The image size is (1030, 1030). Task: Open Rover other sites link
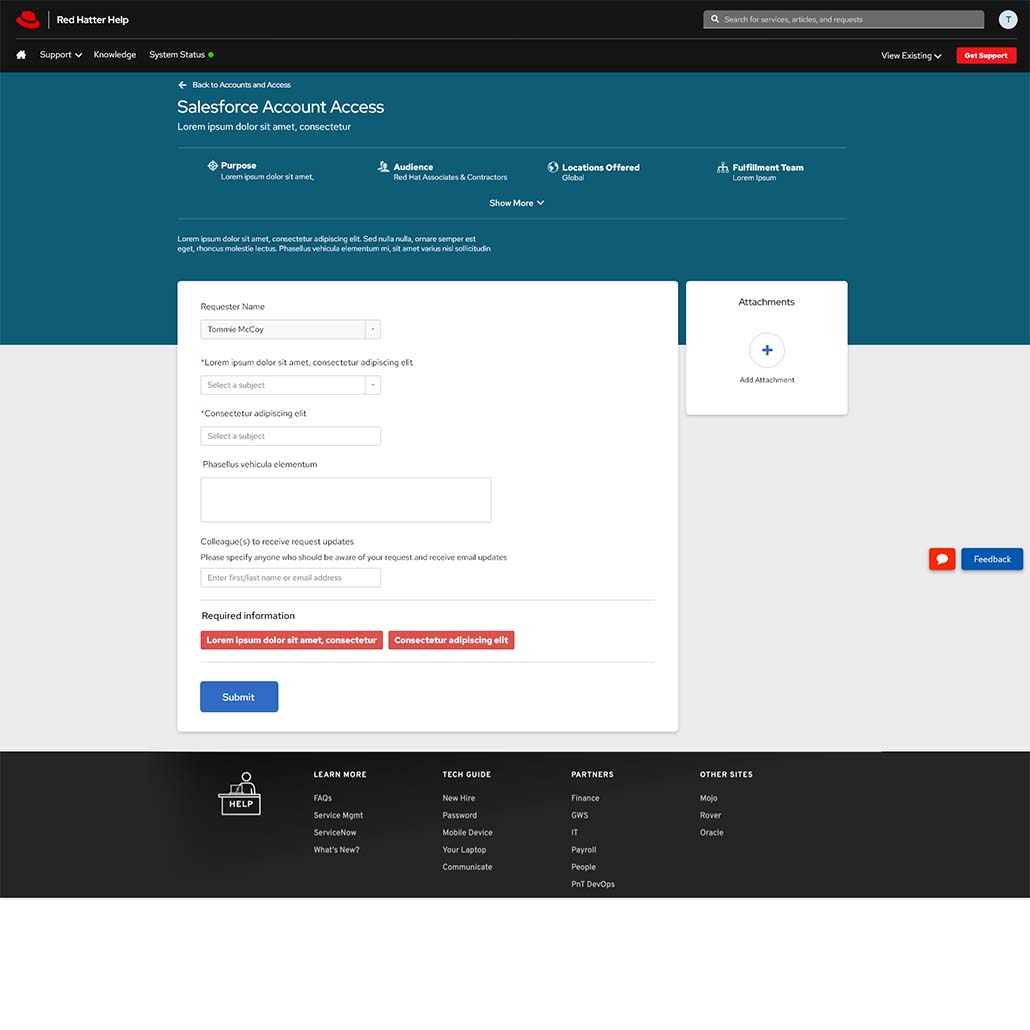[711, 815]
